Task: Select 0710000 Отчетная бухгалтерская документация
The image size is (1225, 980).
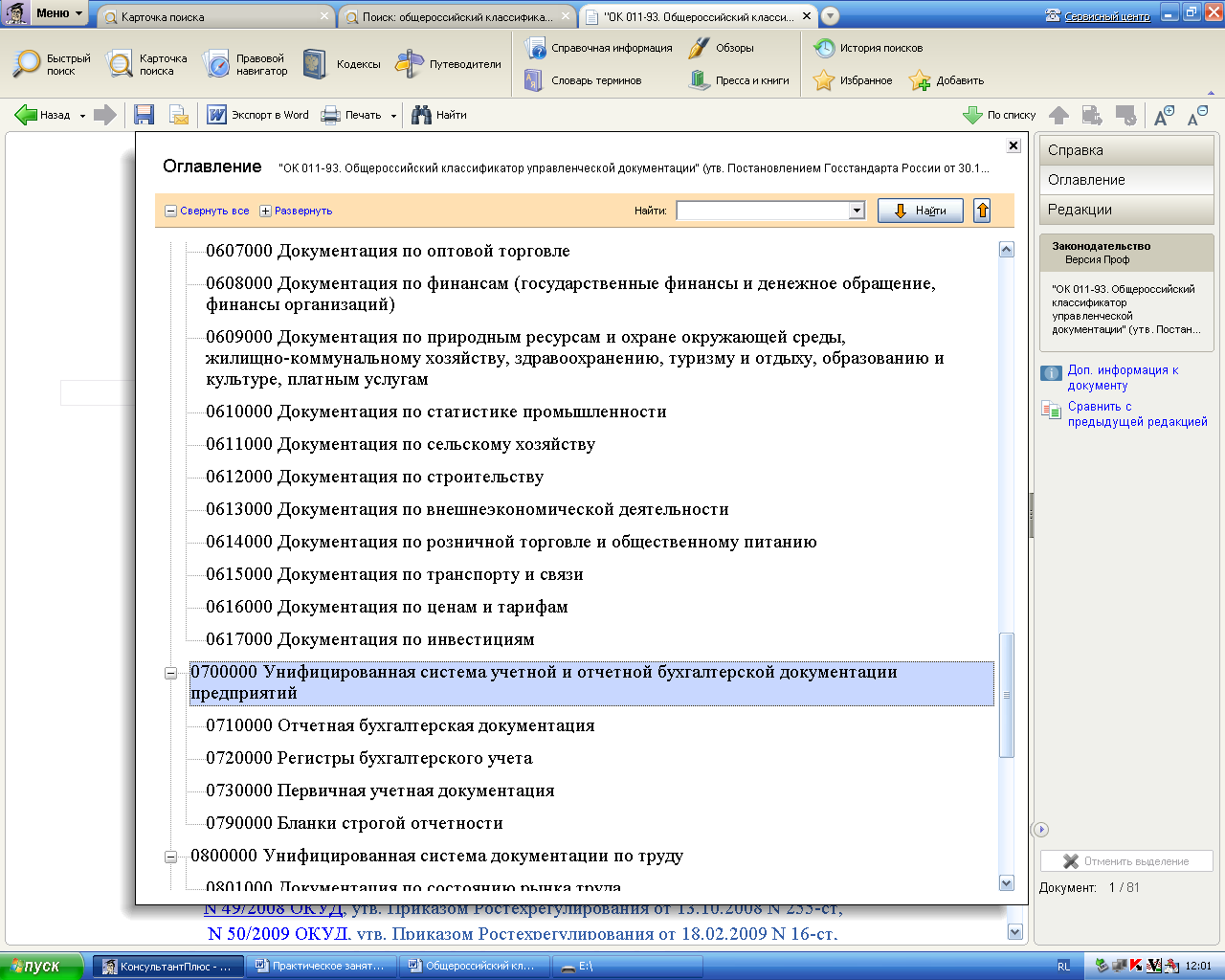Action: 400,725
